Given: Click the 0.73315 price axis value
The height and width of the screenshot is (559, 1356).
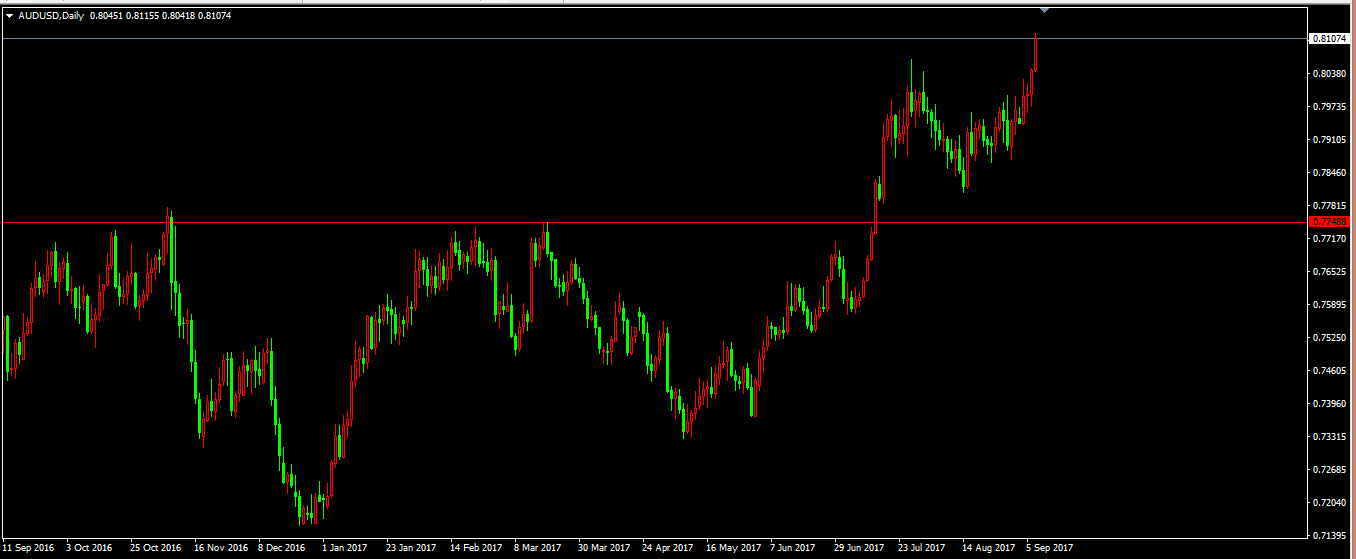Looking at the screenshot, I should tap(1328, 437).
